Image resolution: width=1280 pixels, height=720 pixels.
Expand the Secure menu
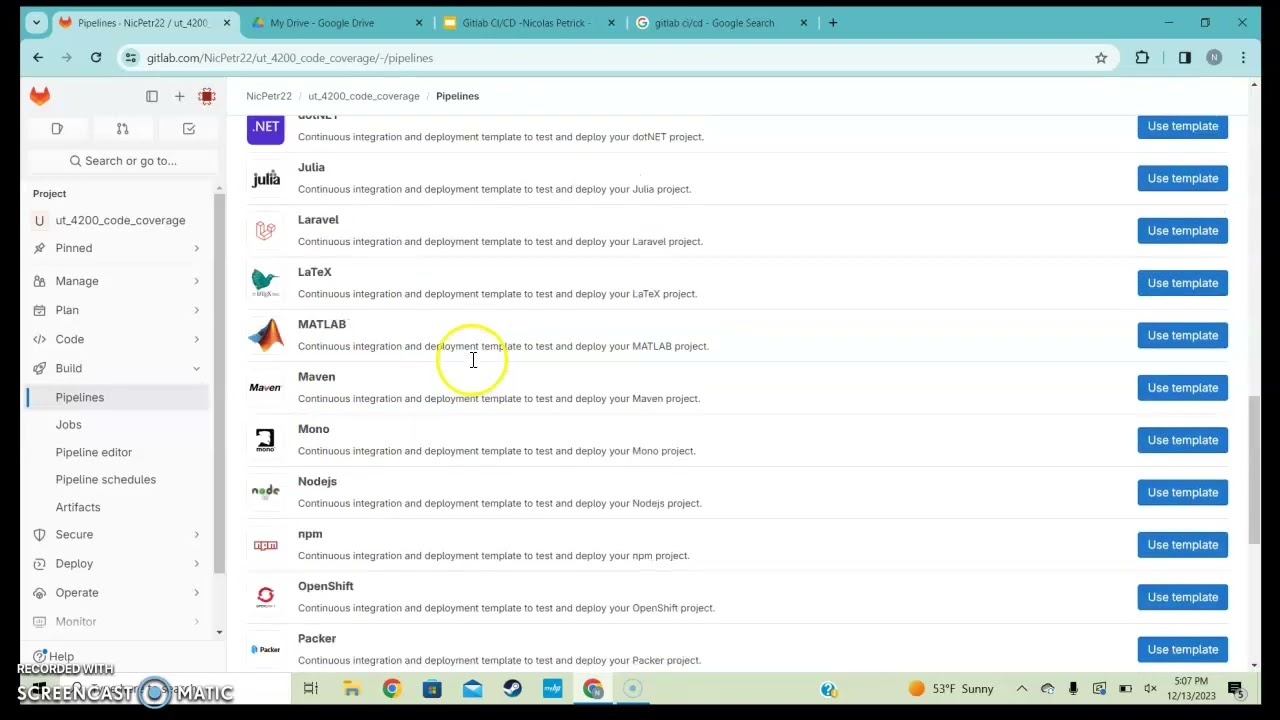[x=118, y=534]
